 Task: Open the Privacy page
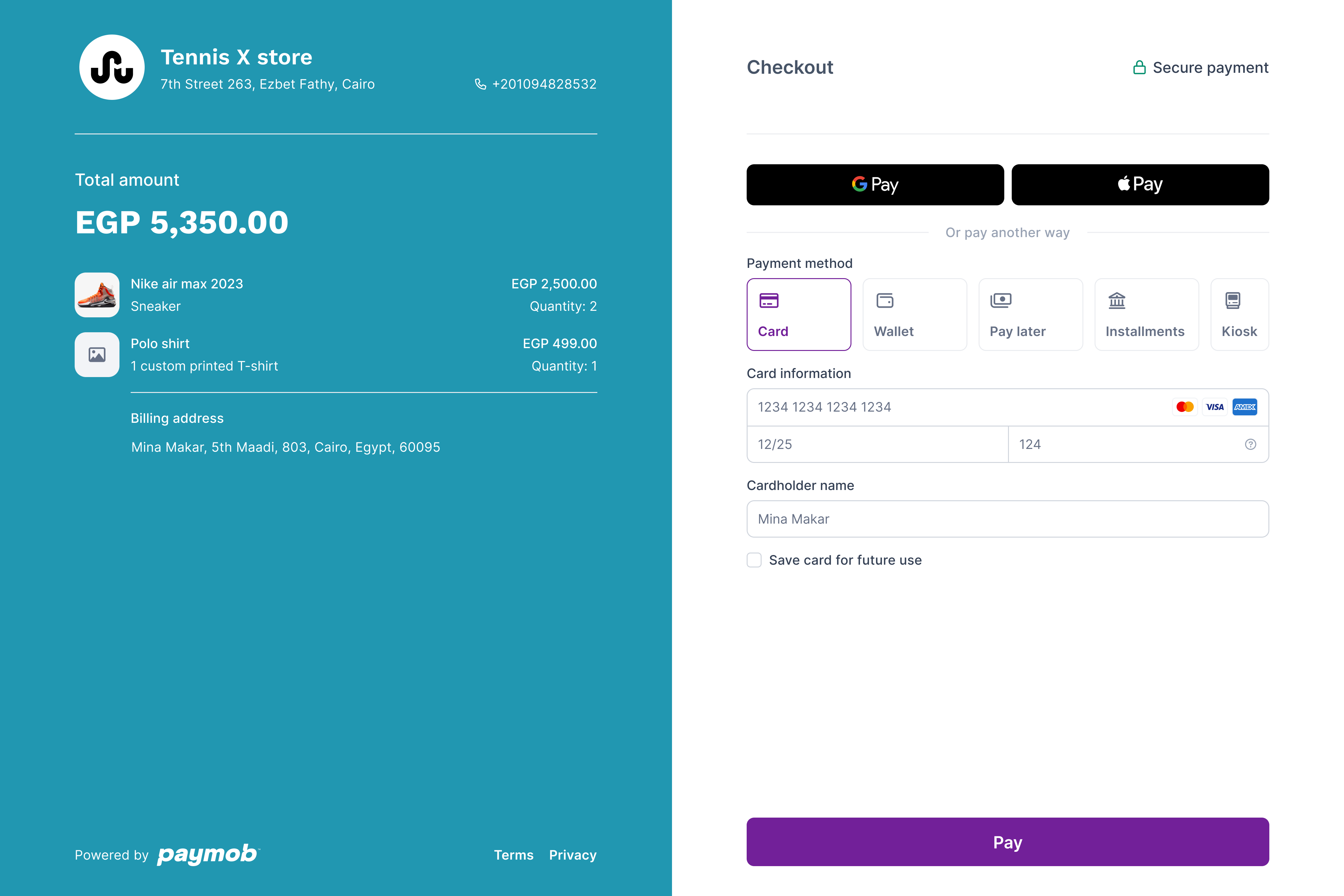click(x=572, y=855)
